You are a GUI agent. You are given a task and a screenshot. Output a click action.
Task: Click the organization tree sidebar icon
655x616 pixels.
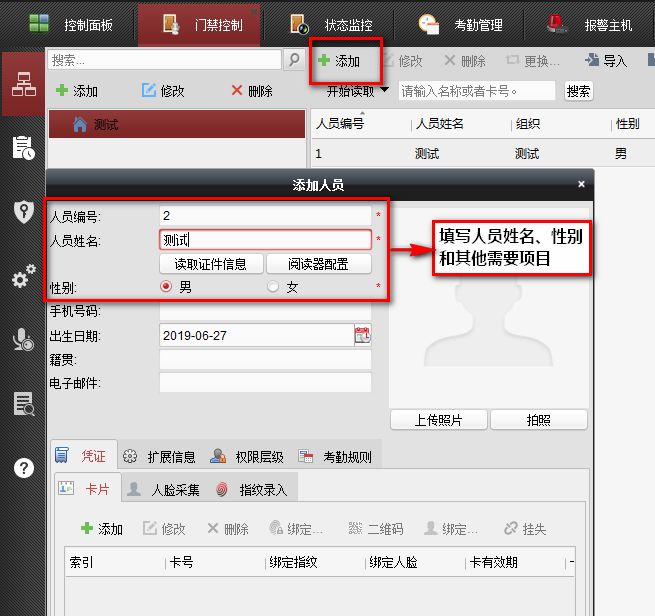pyautogui.click(x=22, y=84)
